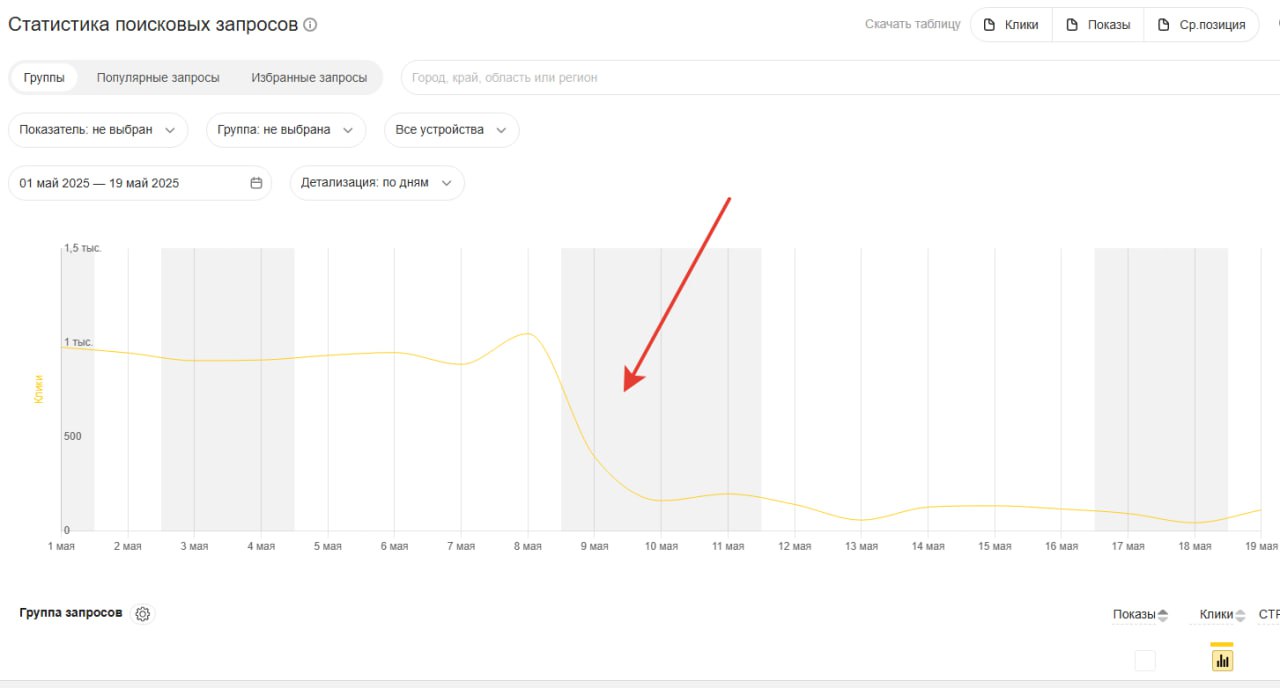Click the 1 мая date label on the axis
This screenshot has width=1280, height=688.
[x=61, y=546]
